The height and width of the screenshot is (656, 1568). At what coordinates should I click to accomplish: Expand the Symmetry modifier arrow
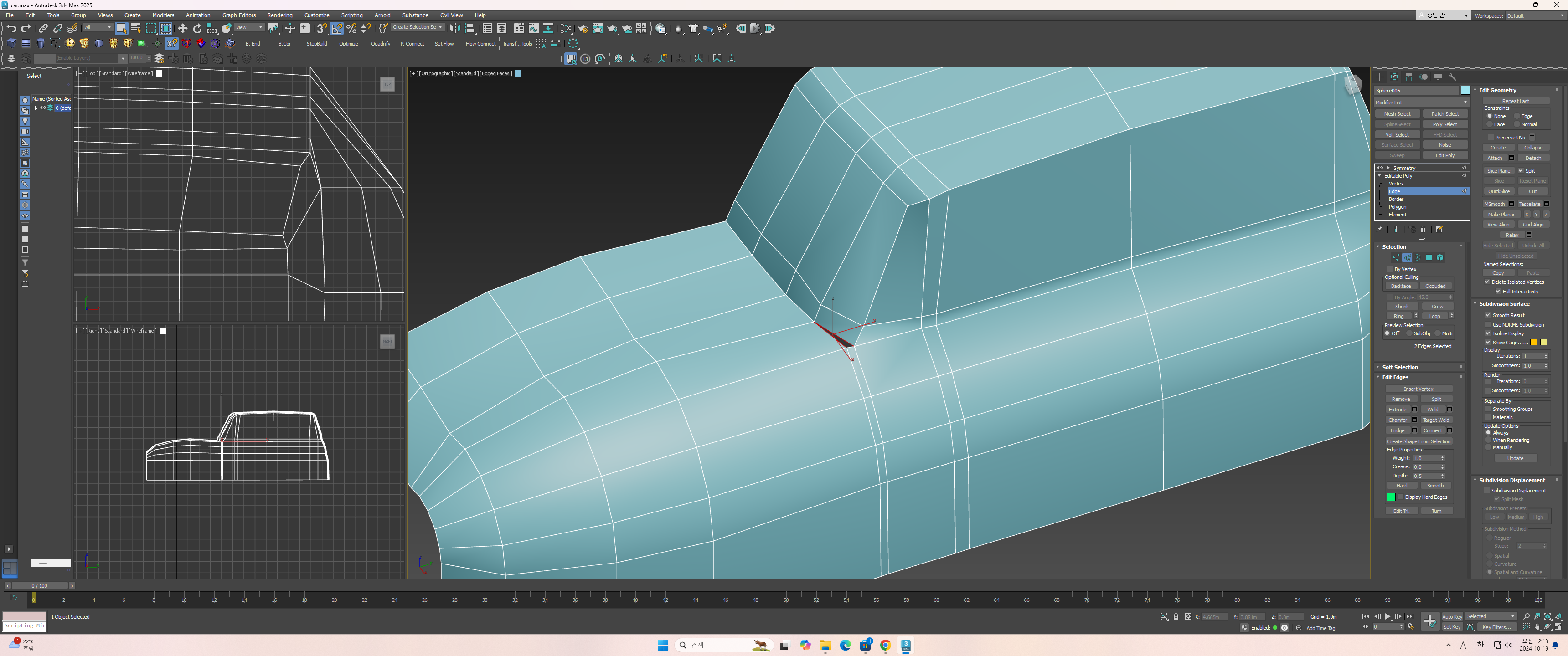pos(1388,168)
